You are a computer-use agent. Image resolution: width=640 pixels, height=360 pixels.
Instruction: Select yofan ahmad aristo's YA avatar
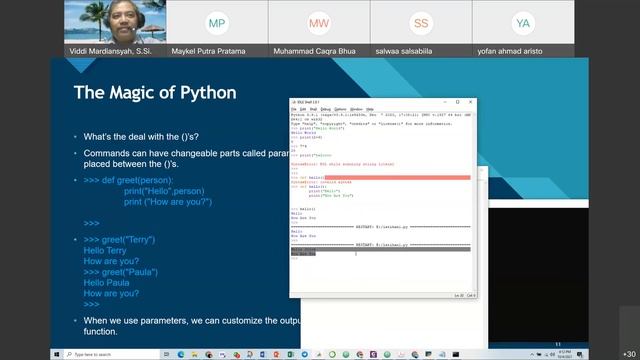[523, 23]
